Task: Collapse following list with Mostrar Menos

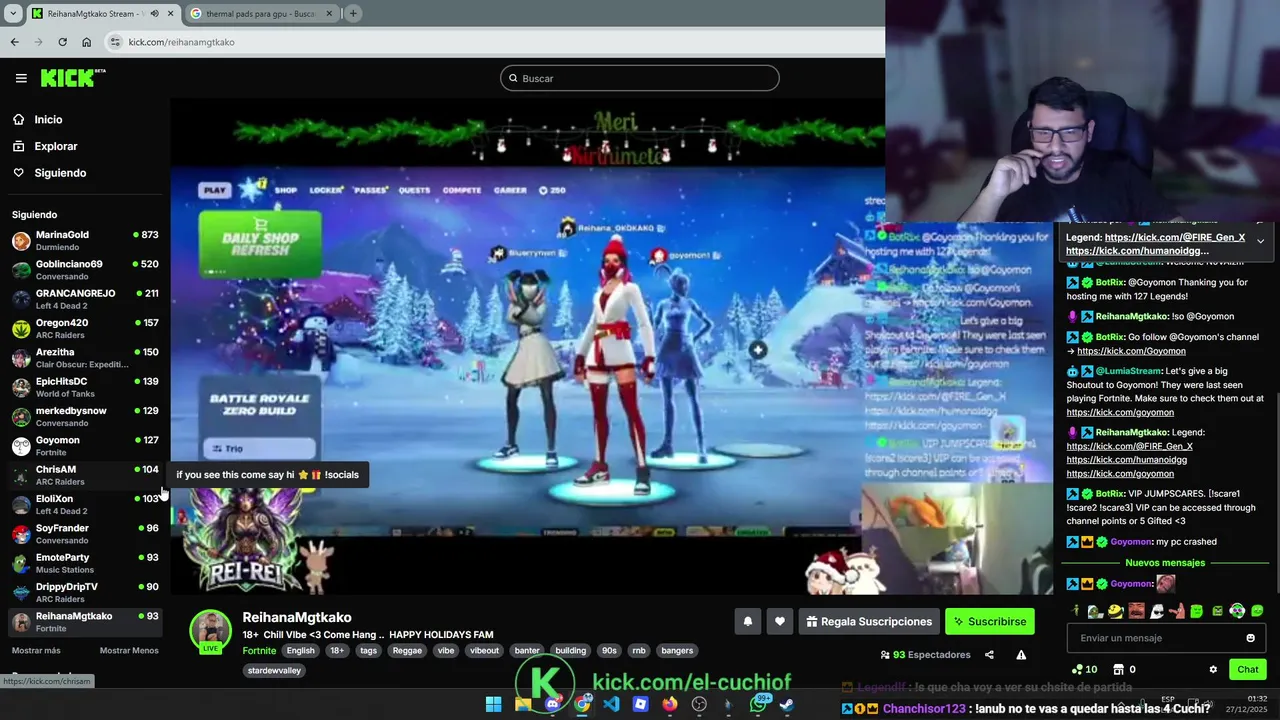Action: [x=129, y=650]
